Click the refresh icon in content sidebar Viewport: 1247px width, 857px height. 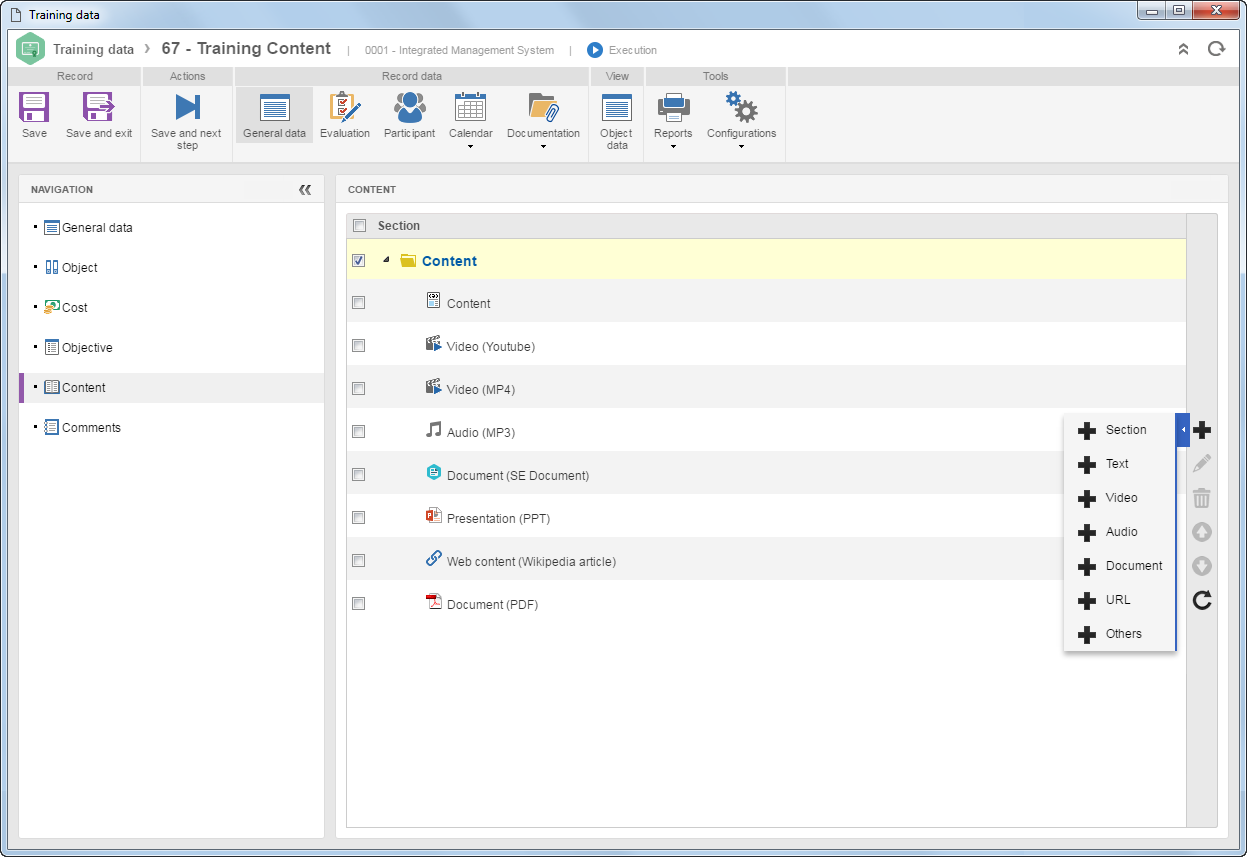tap(1202, 600)
